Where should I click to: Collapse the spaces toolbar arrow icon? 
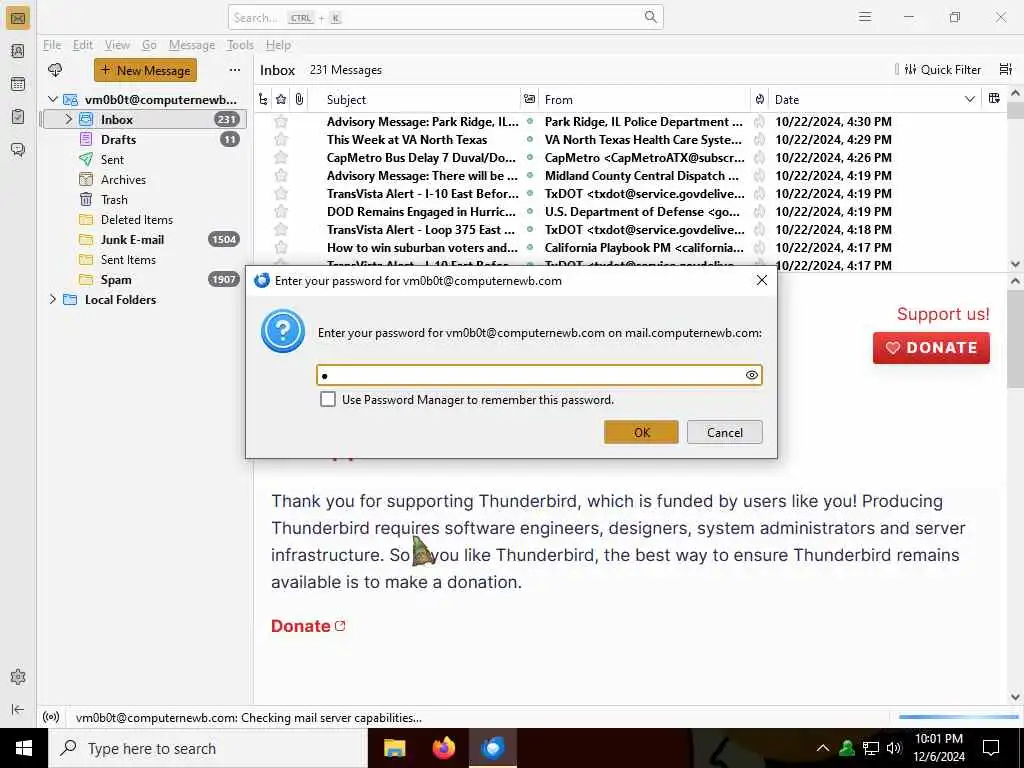point(18,709)
